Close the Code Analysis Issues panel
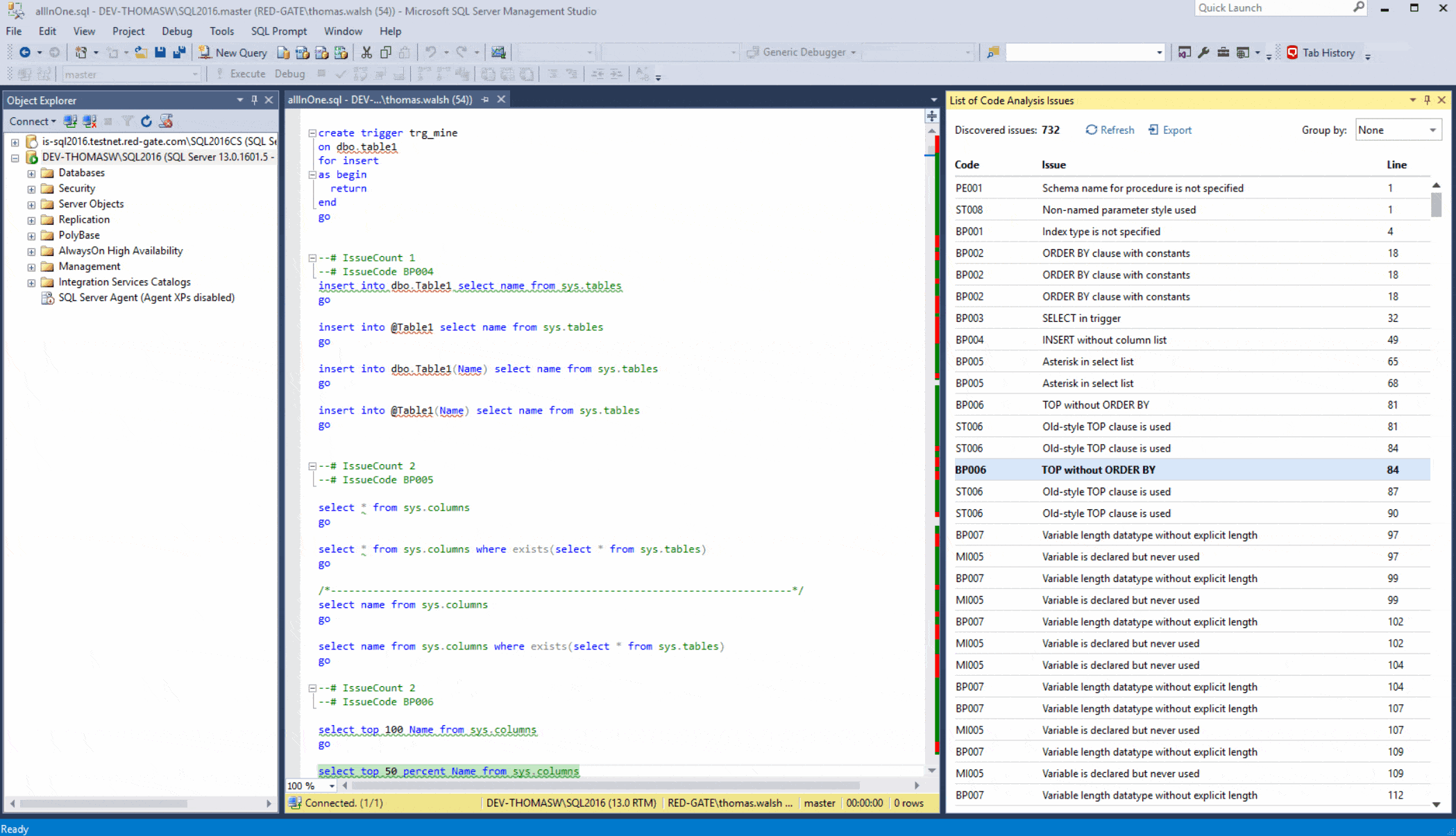 [1441, 100]
